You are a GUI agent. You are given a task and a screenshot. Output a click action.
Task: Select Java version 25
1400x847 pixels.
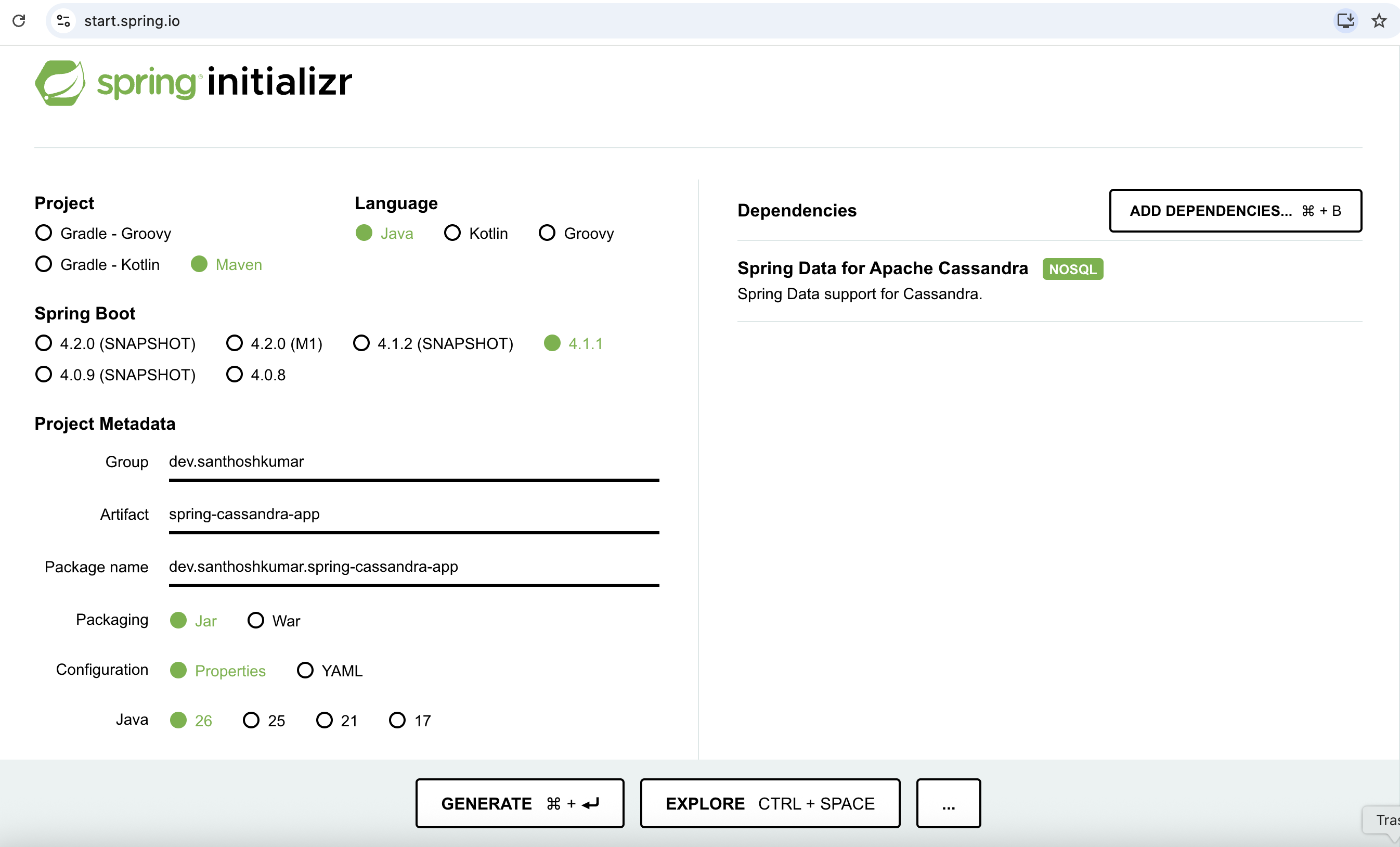[x=264, y=720]
